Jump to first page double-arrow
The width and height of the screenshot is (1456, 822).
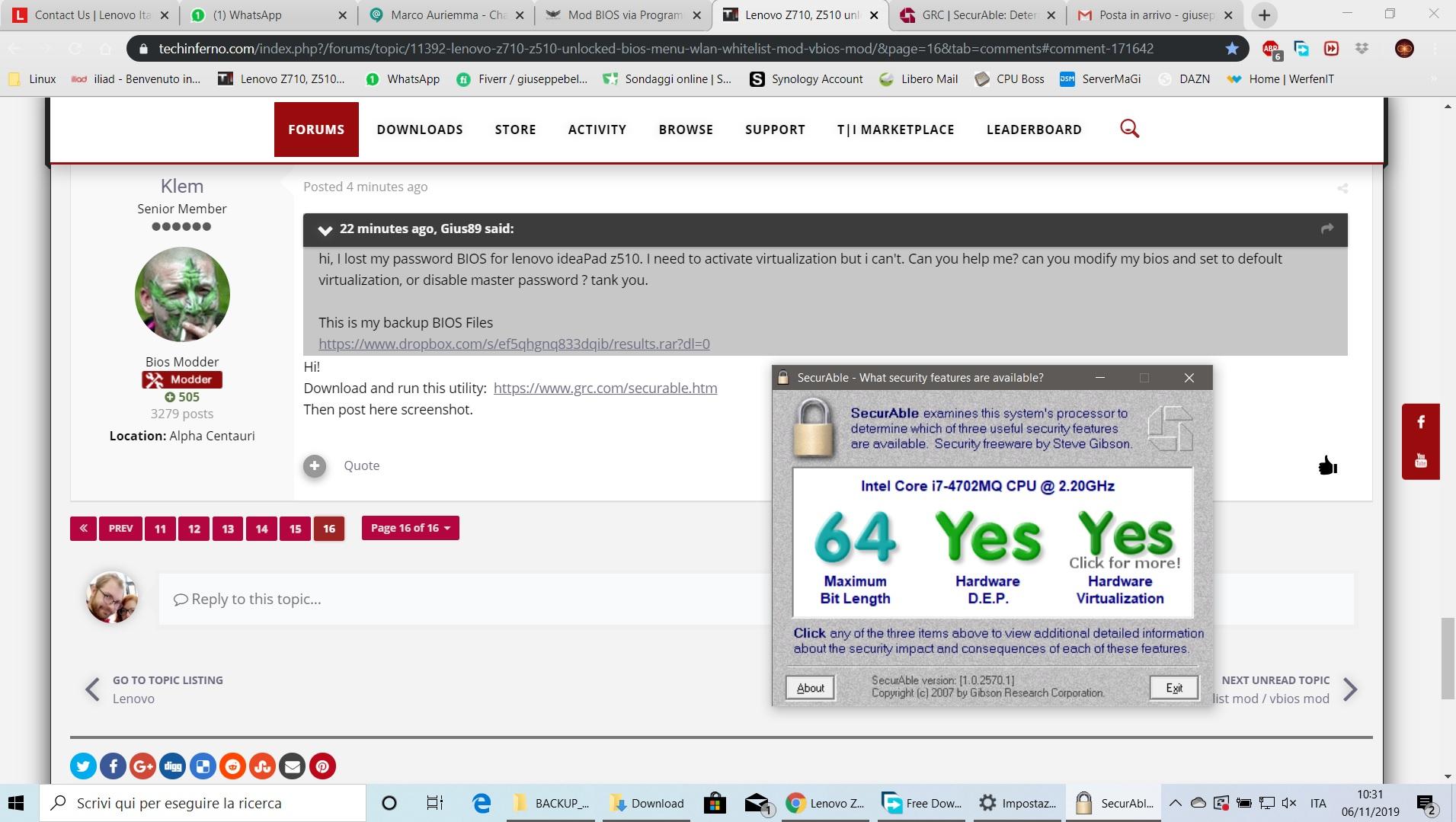pyautogui.click(x=83, y=529)
